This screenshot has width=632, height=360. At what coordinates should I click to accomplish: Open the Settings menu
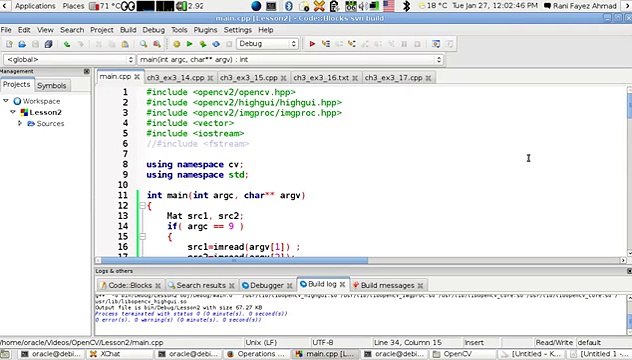(x=238, y=30)
